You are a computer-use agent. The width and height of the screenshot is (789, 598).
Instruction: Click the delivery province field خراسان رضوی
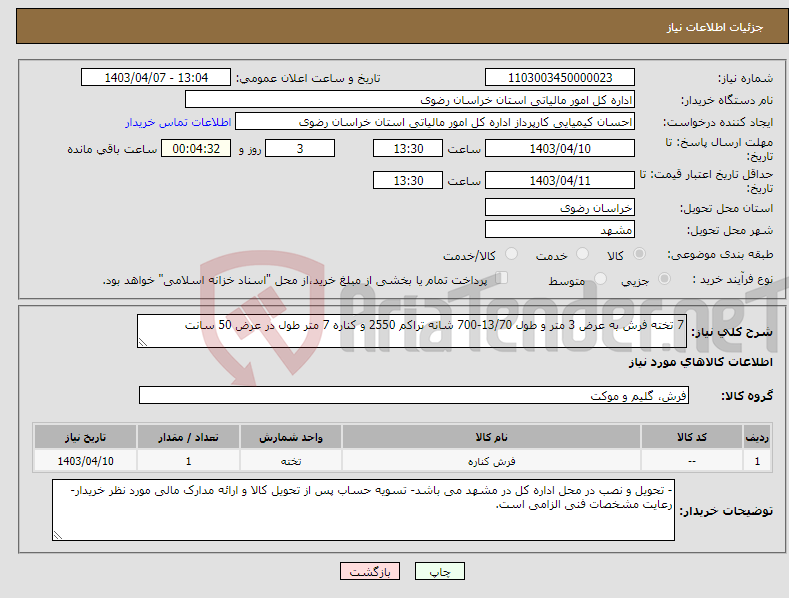[560, 207]
